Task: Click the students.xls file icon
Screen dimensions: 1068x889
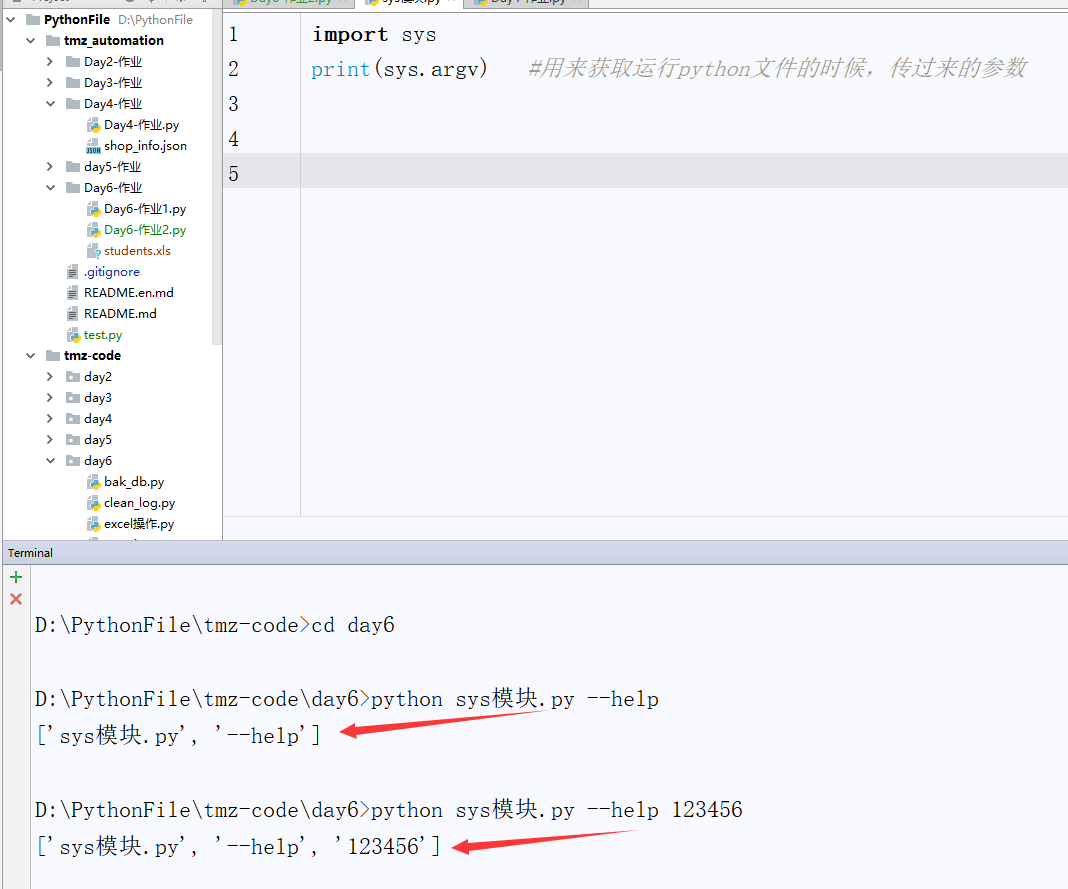Action: click(93, 251)
